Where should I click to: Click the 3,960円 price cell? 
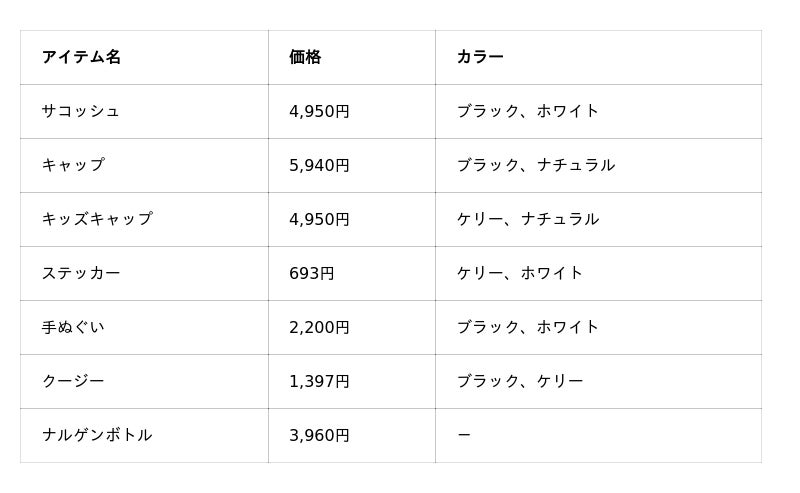(x=319, y=435)
